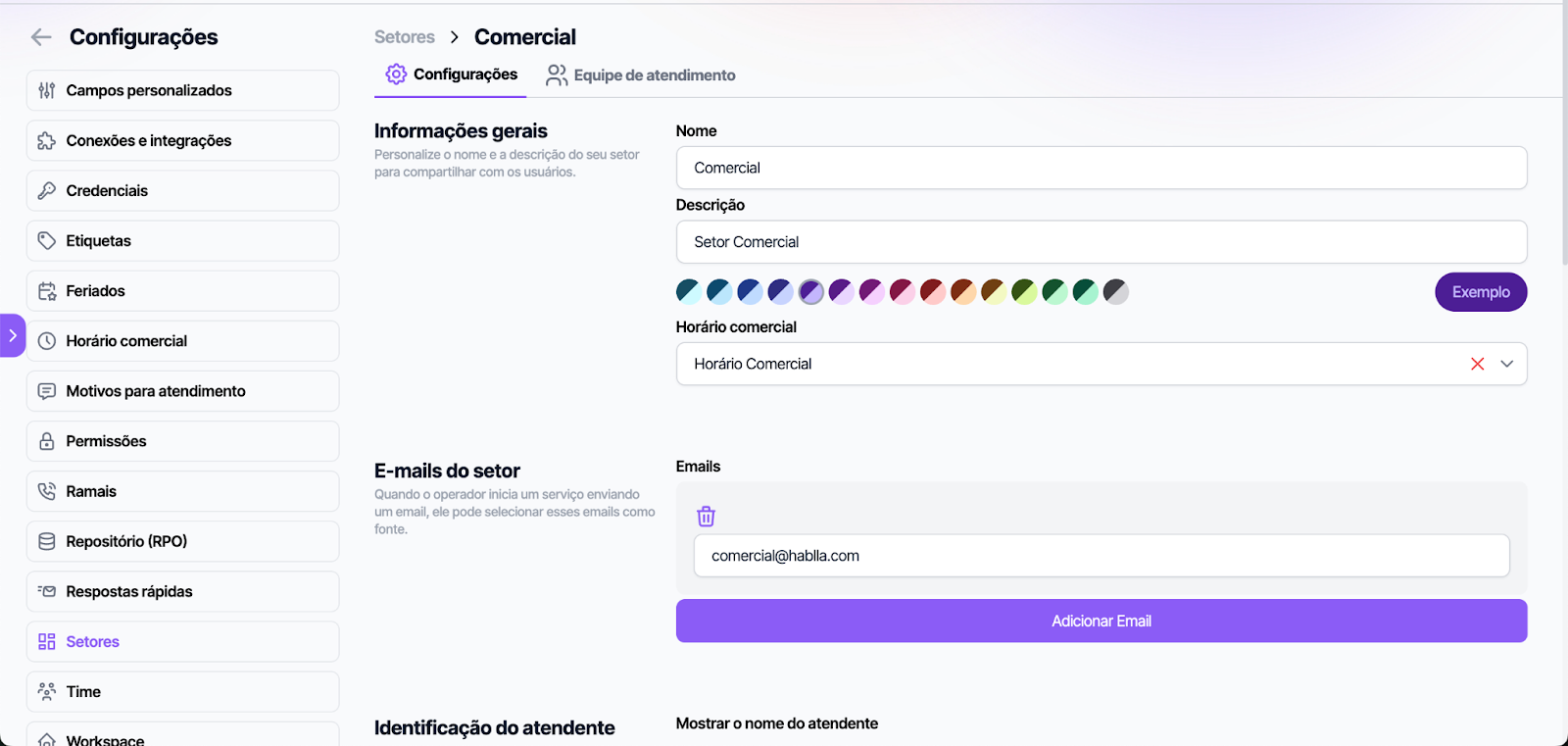
Task: Go back to Setores breadcrumb
Action: pyautogui.click(x=404, y=37)
